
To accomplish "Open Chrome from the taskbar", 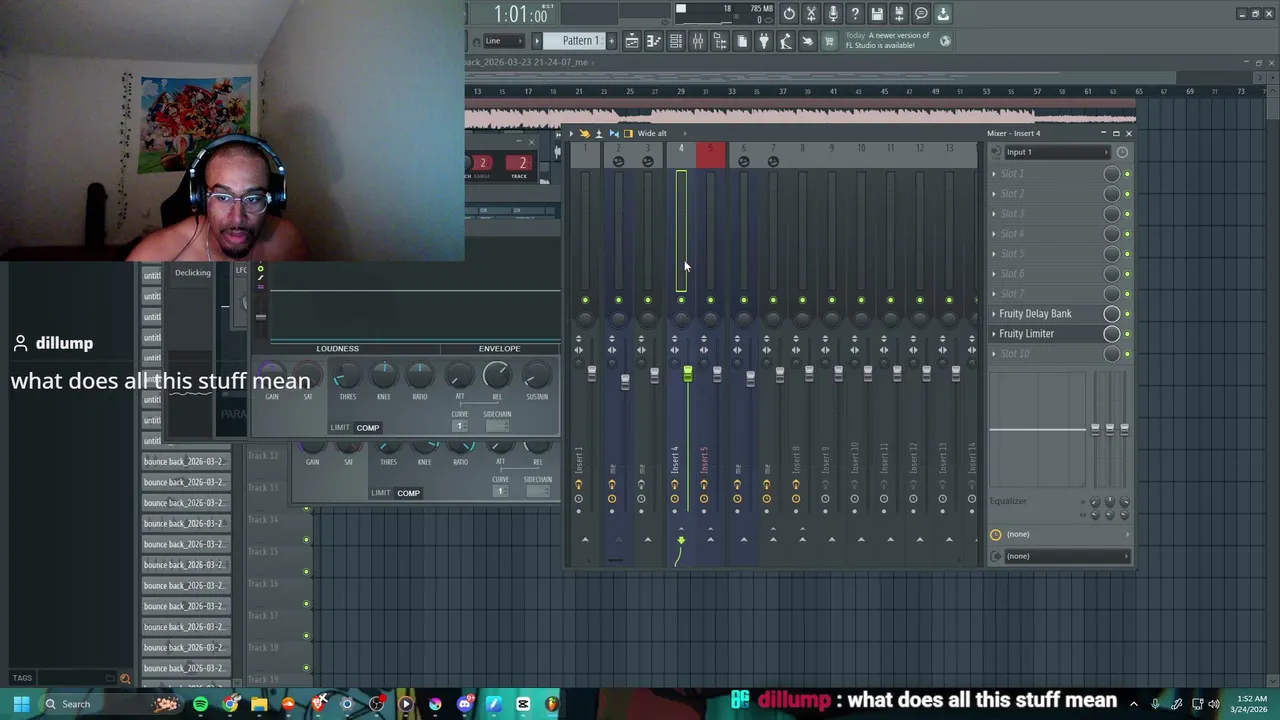I will [230, 704].
